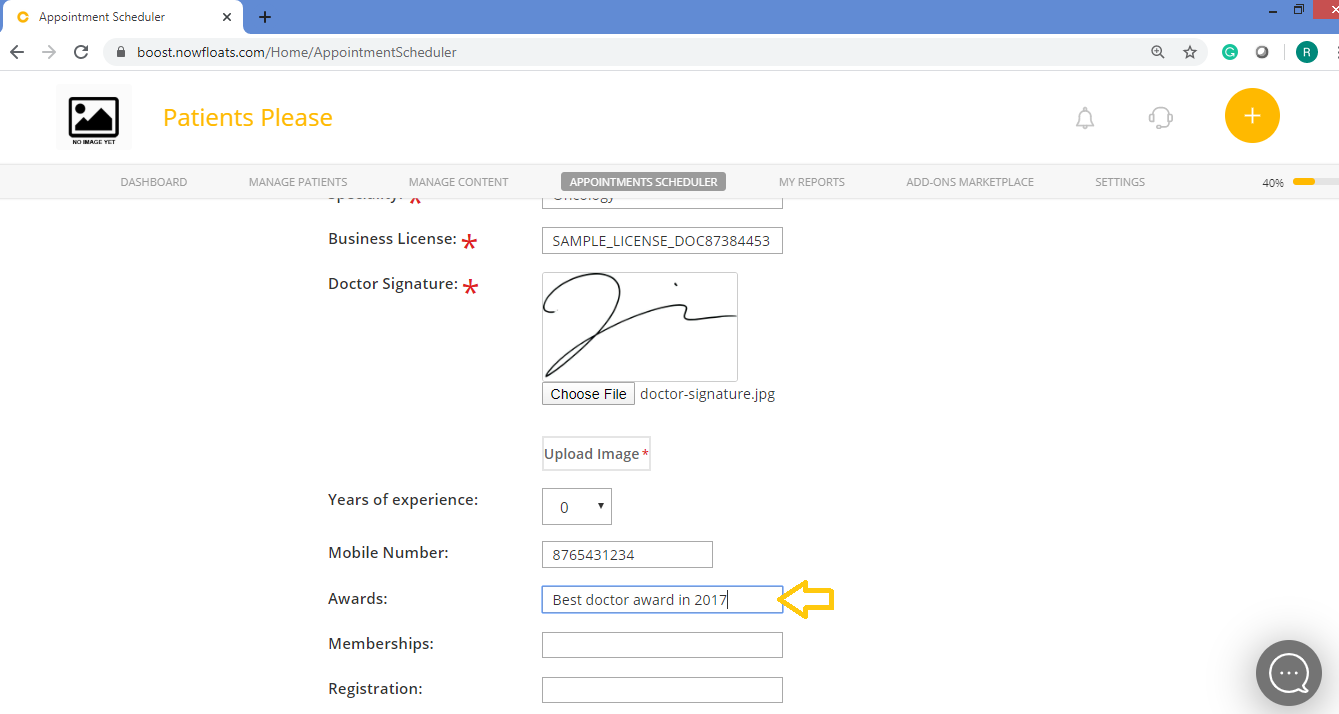Image resolution: width=1339 pixels, height=714 pixels.
Task: Open Add-ons Marketplace menu item
Action: point(970,182)
